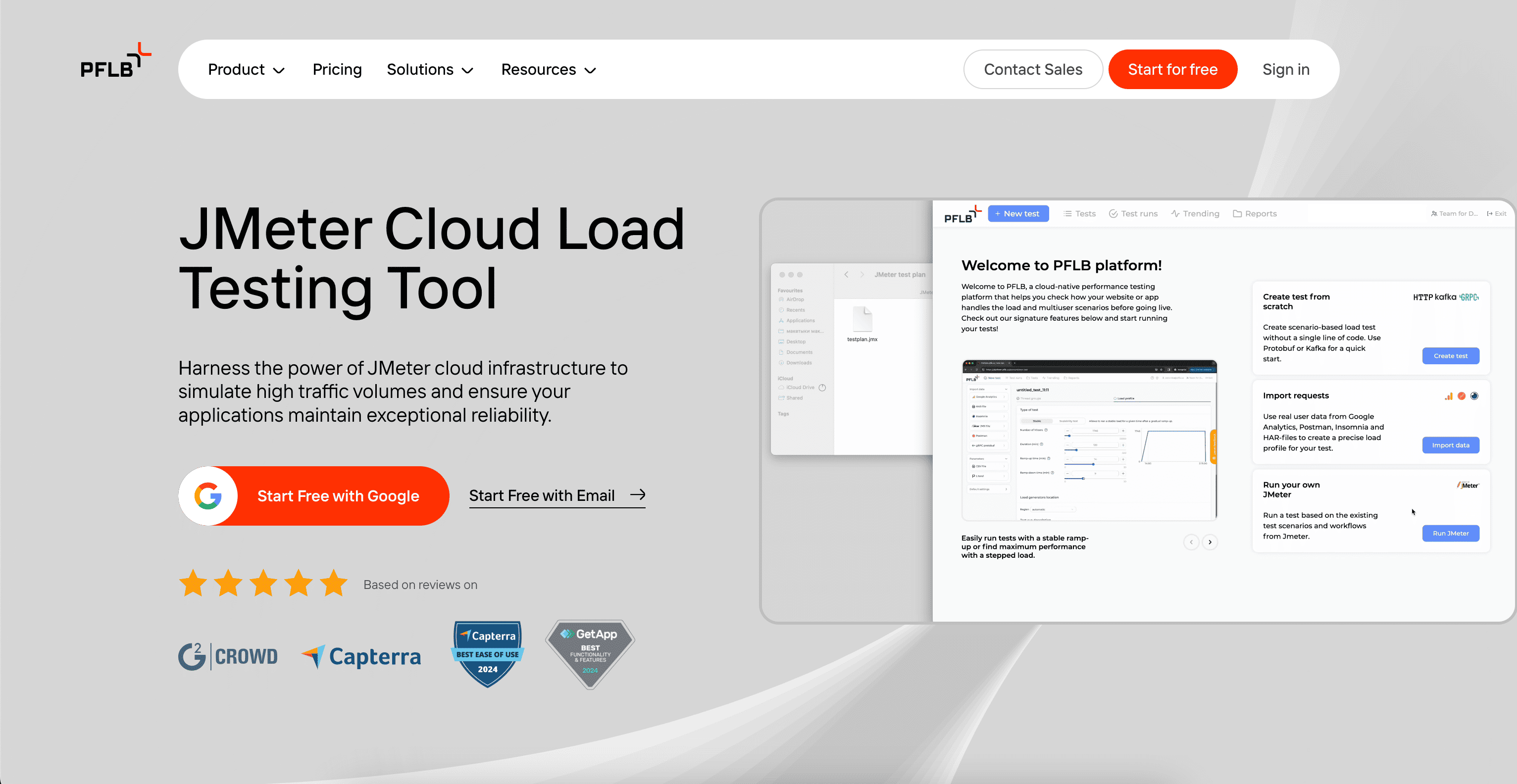Click the kafka logo in Create test card

pyautogui.click(x=1445, y=297)
